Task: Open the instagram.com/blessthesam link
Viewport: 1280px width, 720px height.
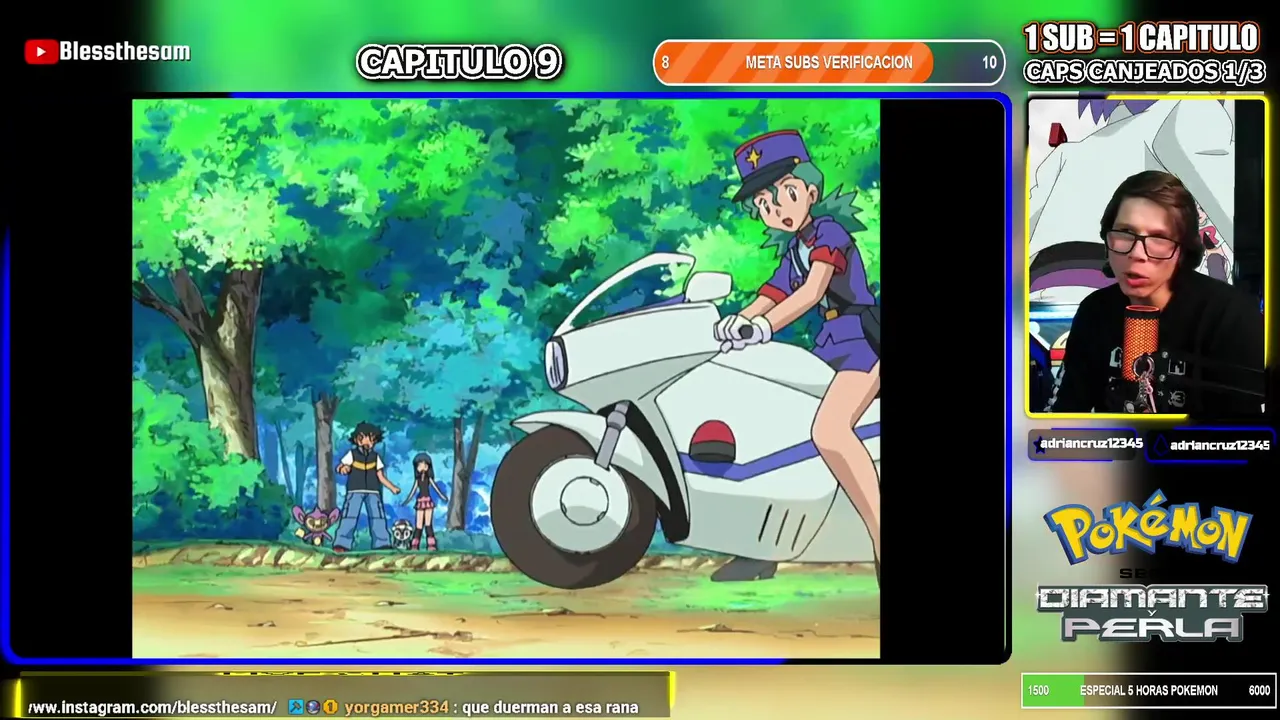Action: [x=152, y=707]
